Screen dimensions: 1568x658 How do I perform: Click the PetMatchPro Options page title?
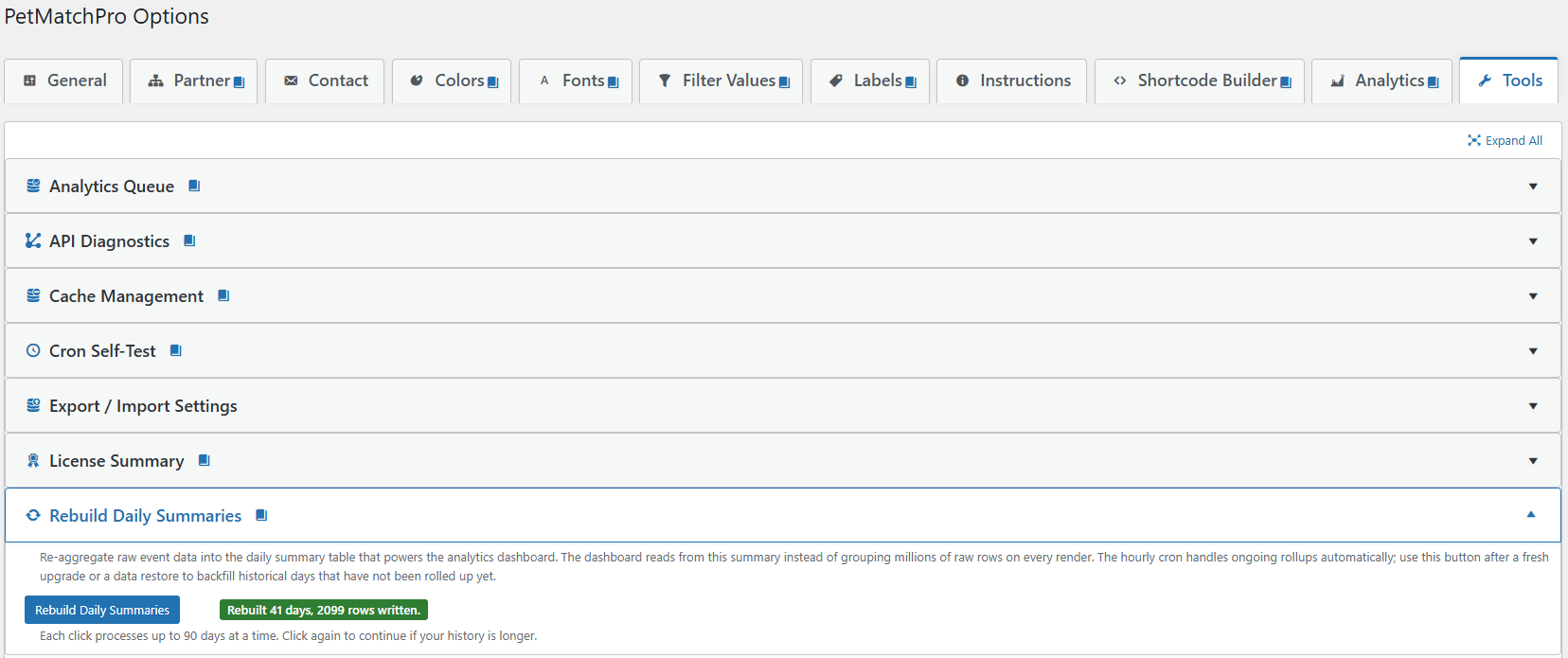tap(106, 16)
